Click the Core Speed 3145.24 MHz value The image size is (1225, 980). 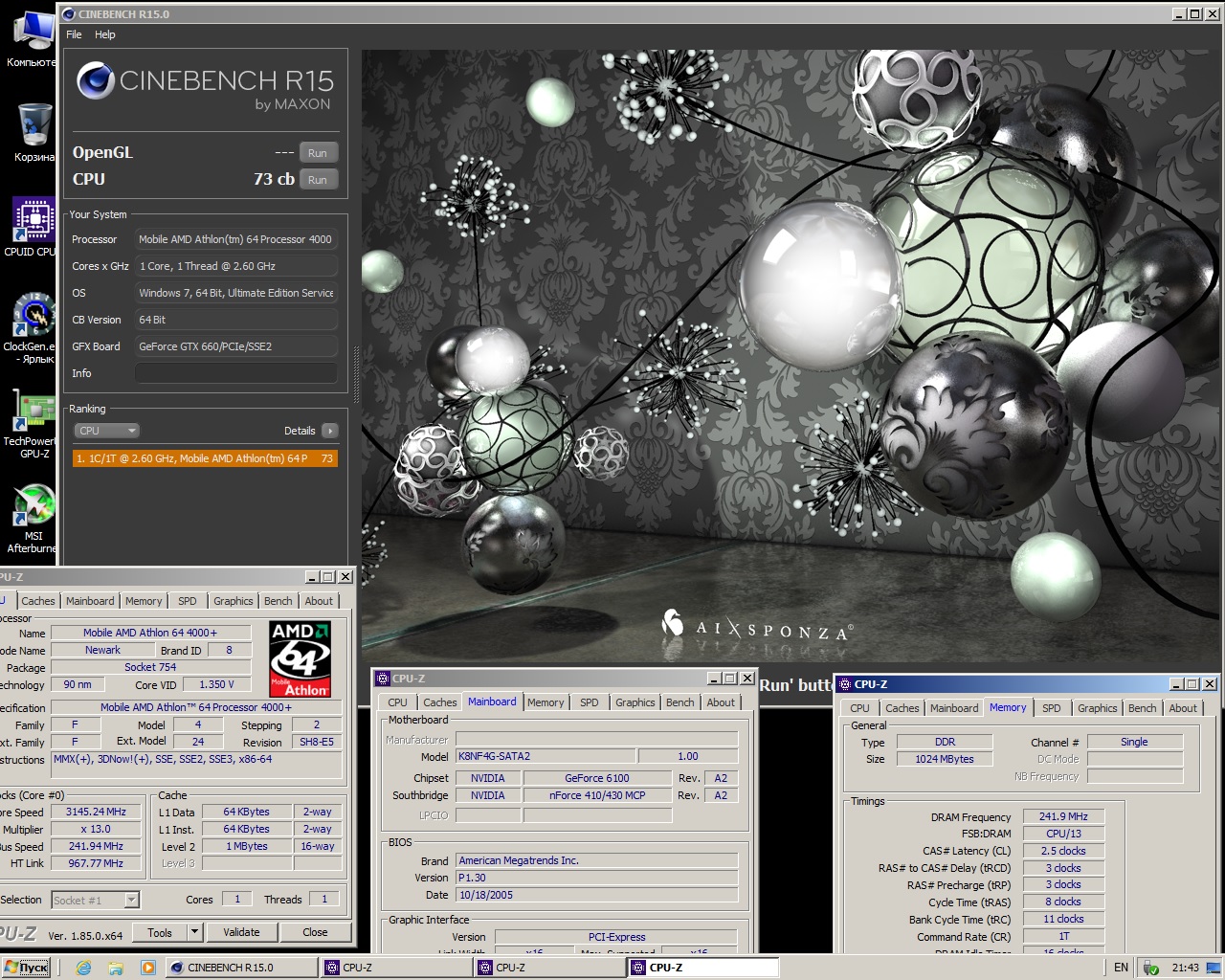point(96,812)
